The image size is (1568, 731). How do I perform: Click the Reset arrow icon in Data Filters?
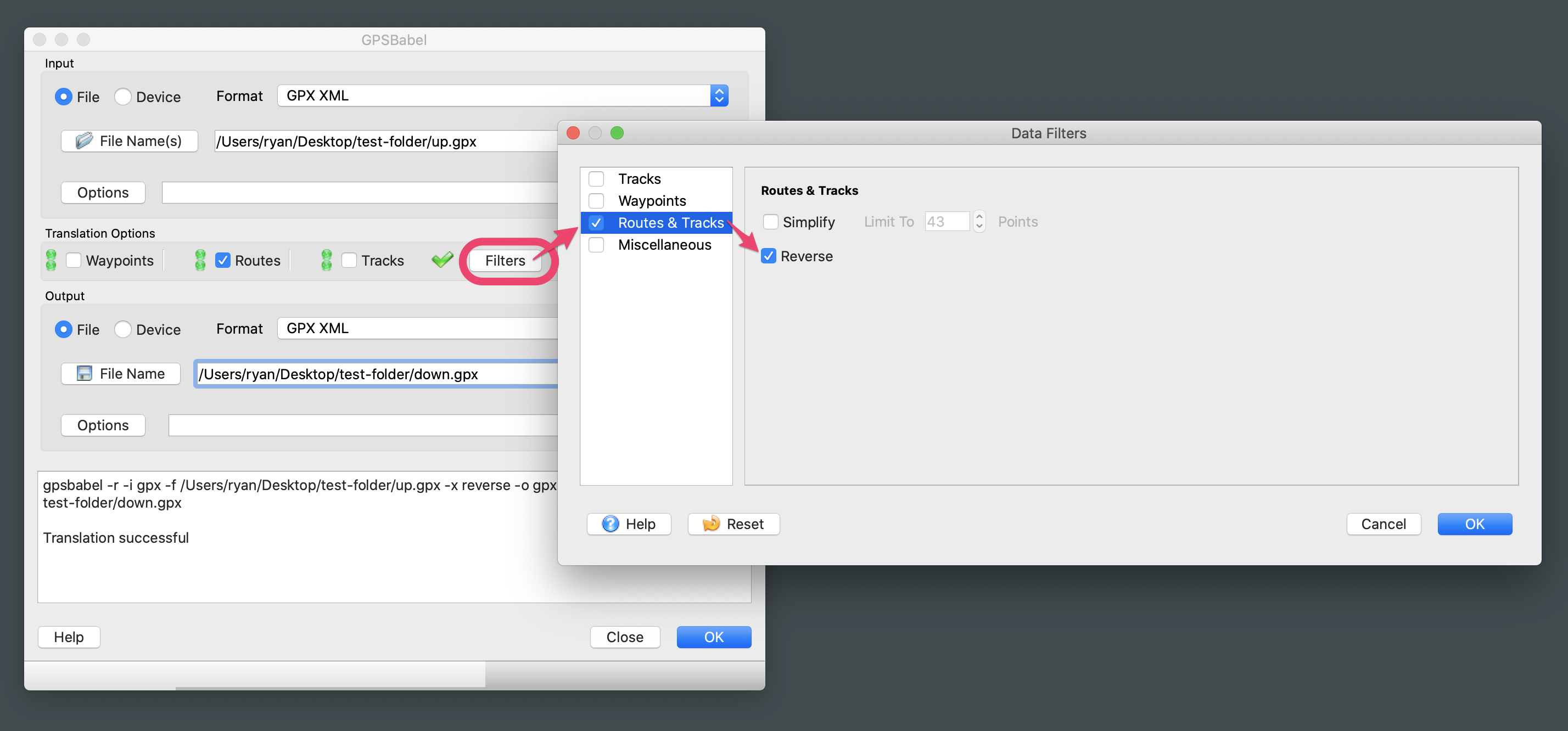pyautogui.click(x=711, y=524)
